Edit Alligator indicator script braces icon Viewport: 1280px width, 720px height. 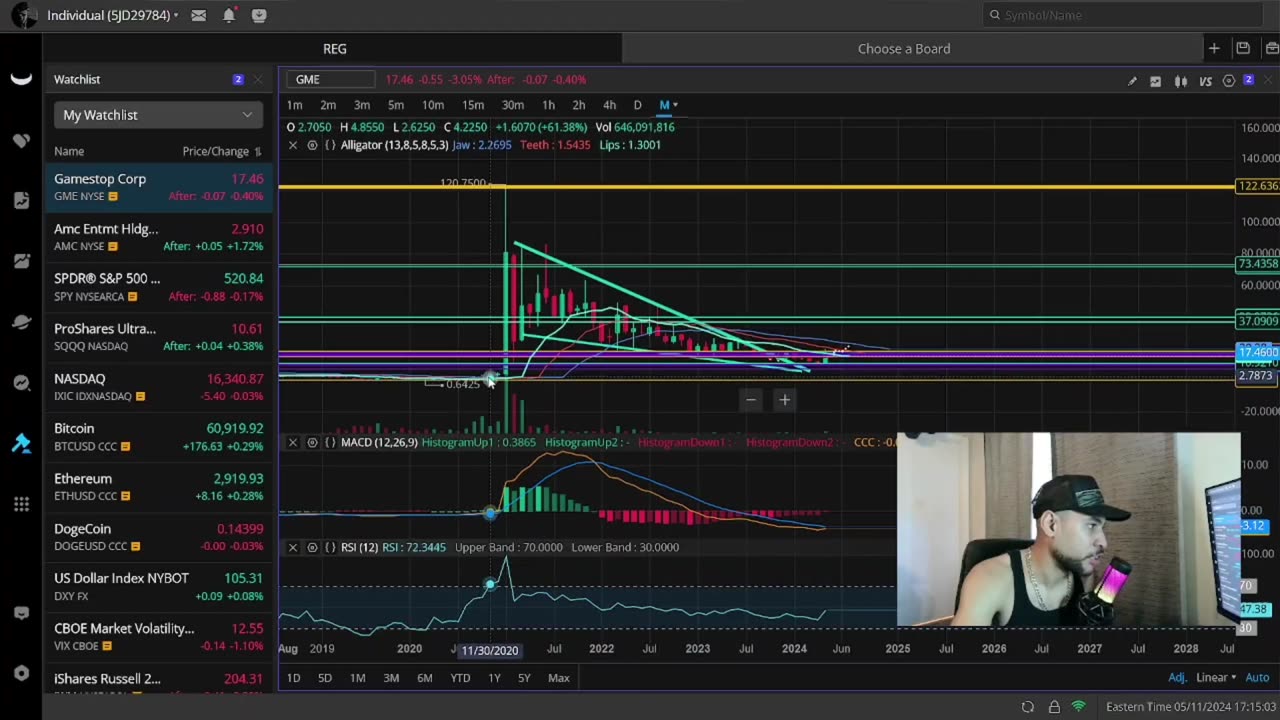pyautogui.click(x=330, y=145)
